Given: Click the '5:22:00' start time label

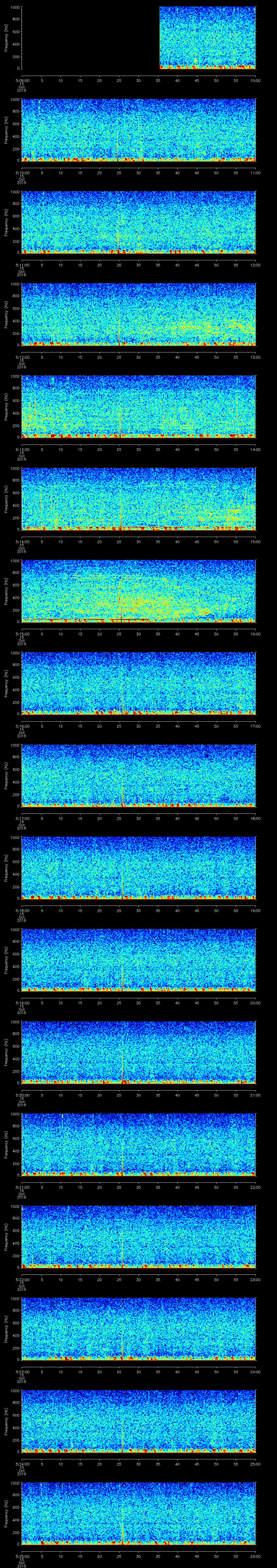Looking at the screenshot, I should pos(22,1279).
